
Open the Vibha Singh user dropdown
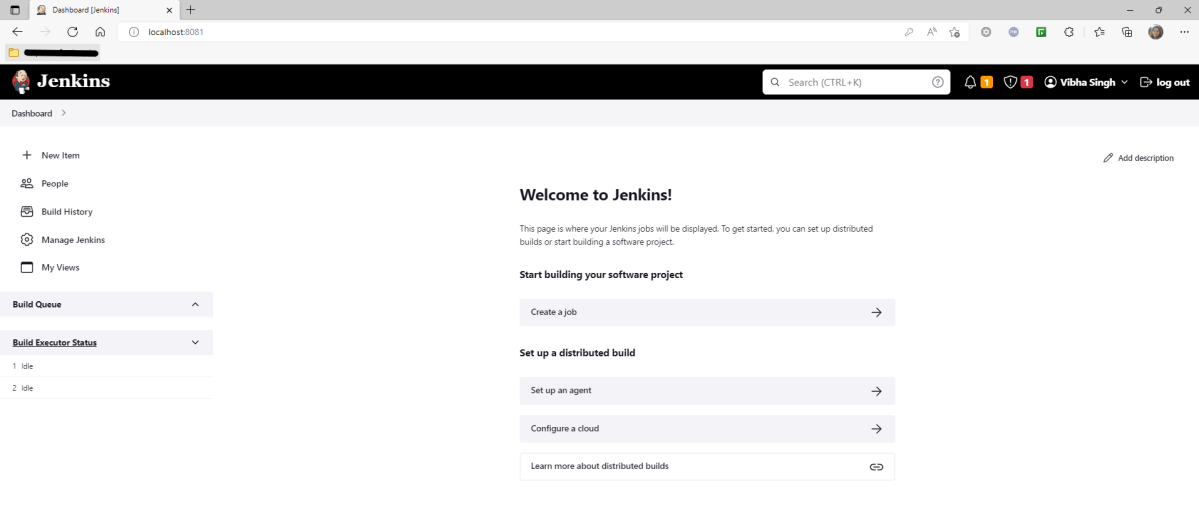point(1086,82)
